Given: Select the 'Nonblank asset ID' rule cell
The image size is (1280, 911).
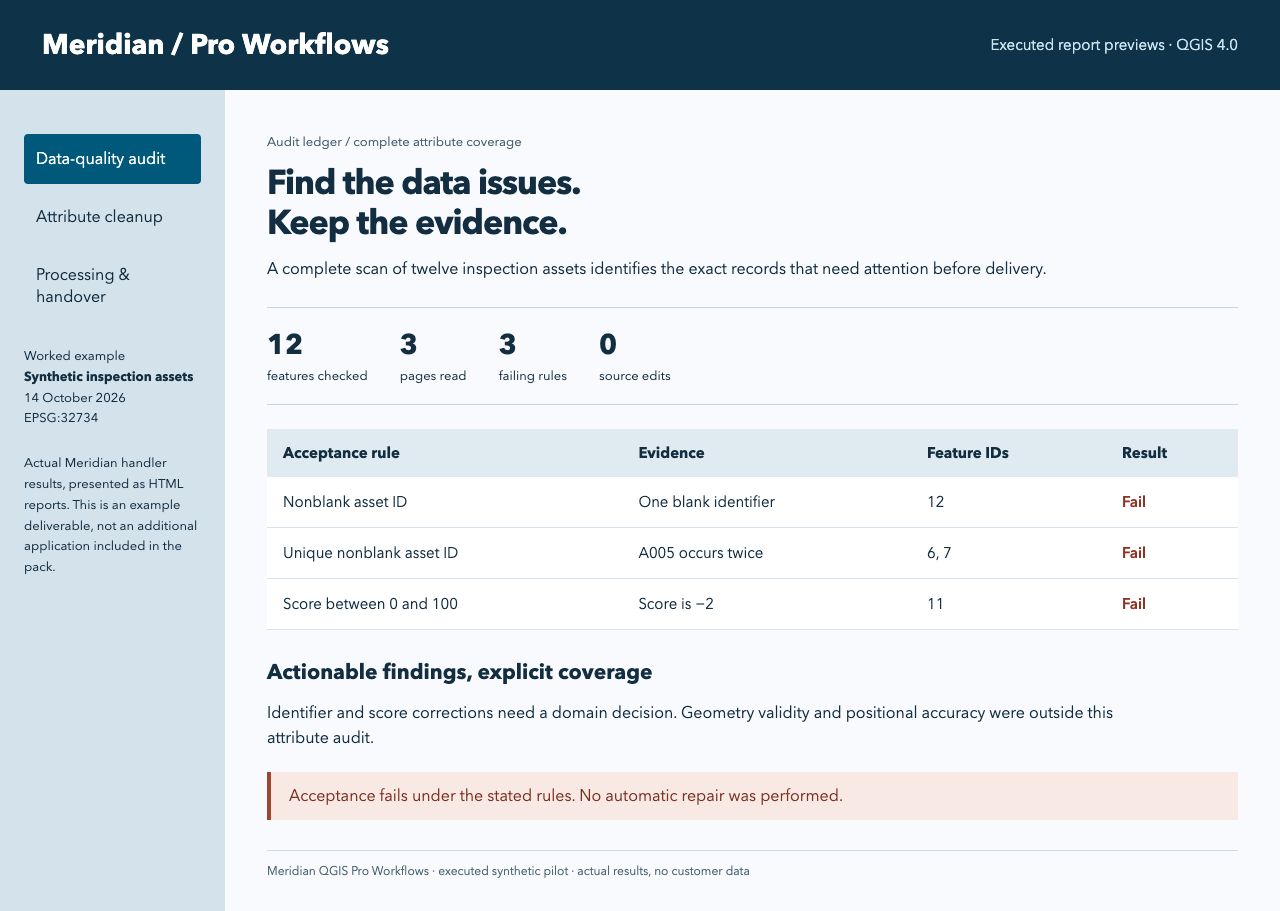Looking at the screenshot, I should pos(345,502).
